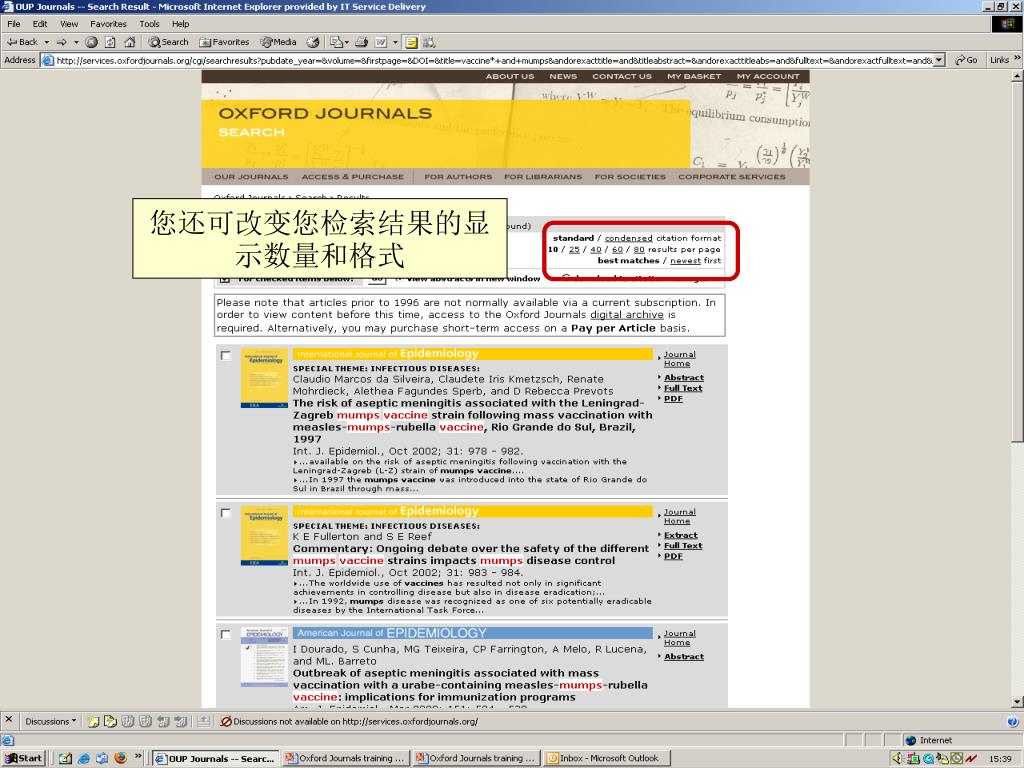Screen dimensions: 1024x768
Task: Open American Journal of Epidemiology cover thumbnail
Action: click(264, 657)
